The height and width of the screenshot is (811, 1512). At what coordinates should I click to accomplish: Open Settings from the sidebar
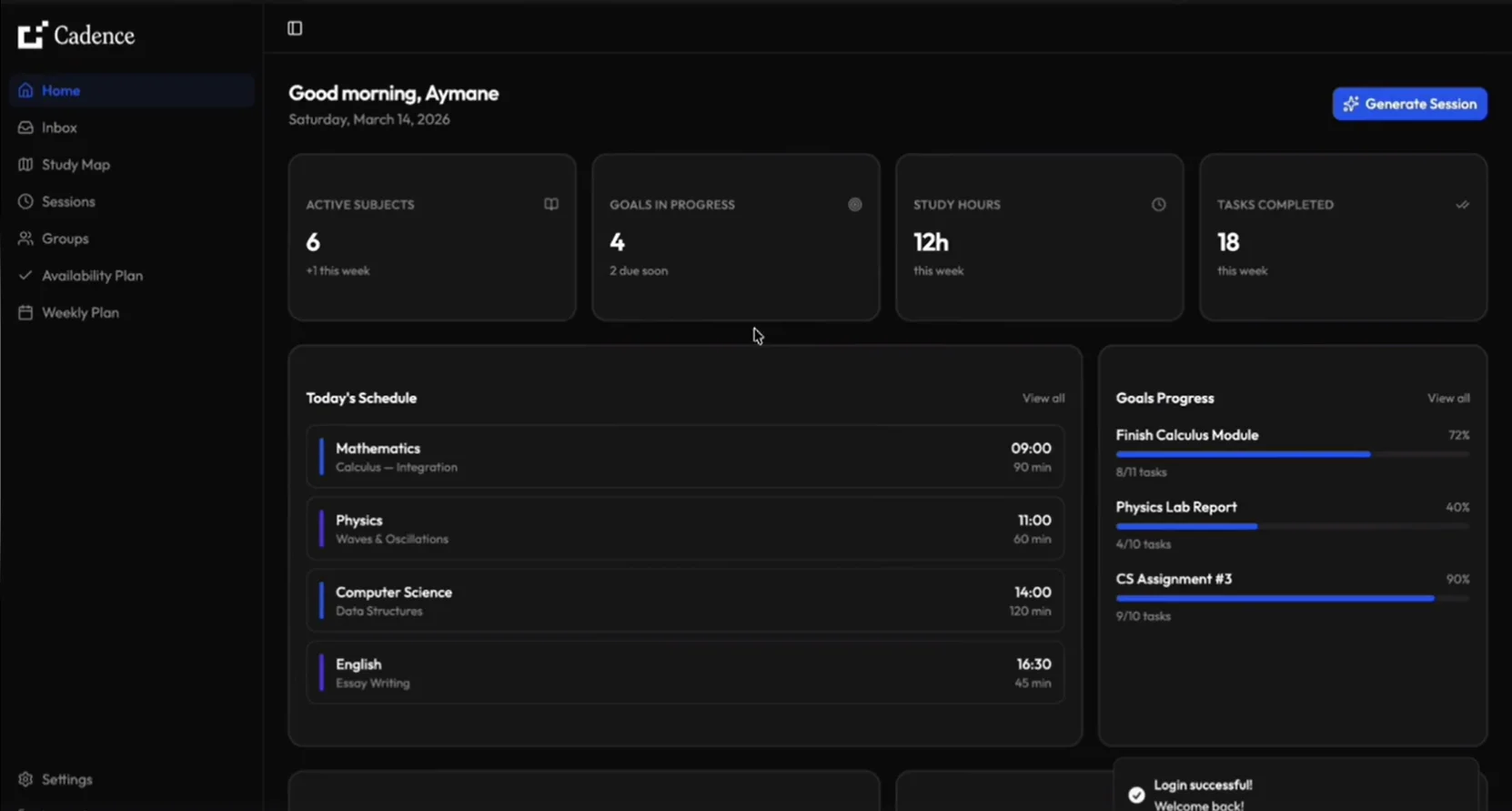click(132, 779)
